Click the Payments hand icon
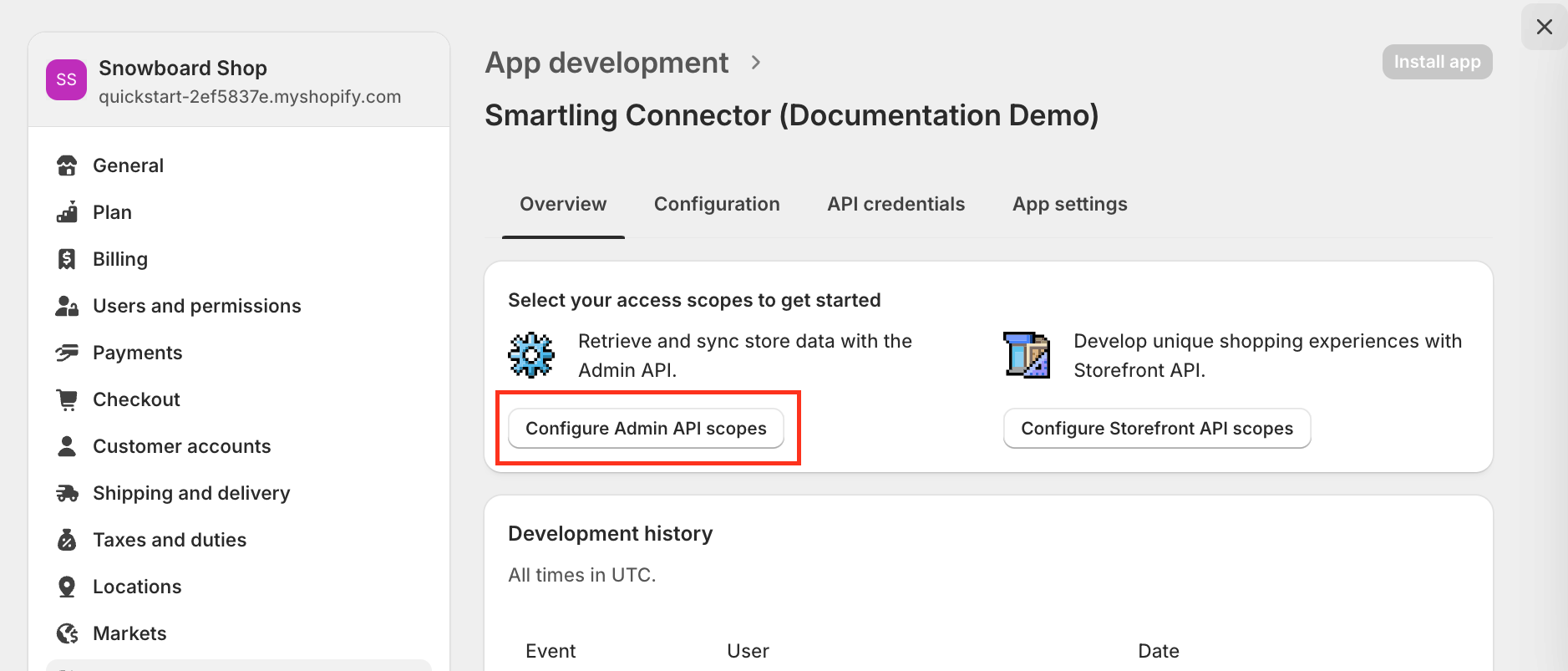The height and width of the screenshot is (671, 1568). (x=67, y=353)
